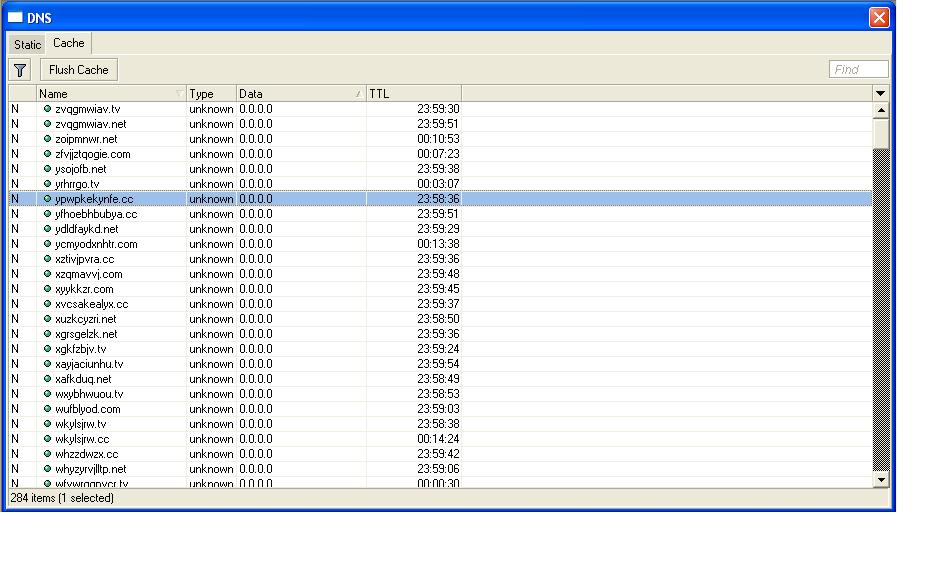Click the green icon beside yrhrrgo.tv
Screen dimensions: 941x572
(x=47, y=184)
